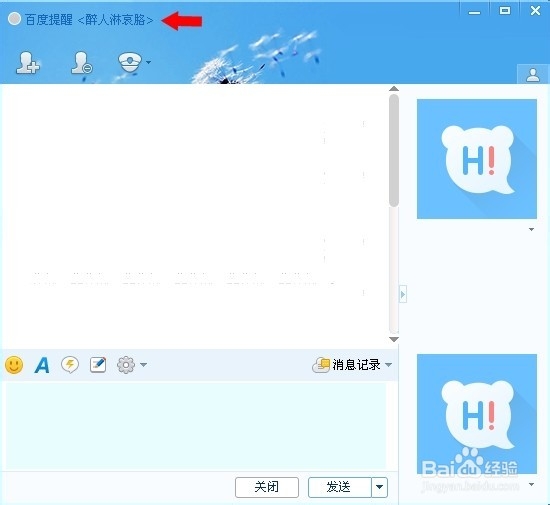Click the grey status circle beside 百度提醒
550x505 pixels.
[x=14, y=19]
